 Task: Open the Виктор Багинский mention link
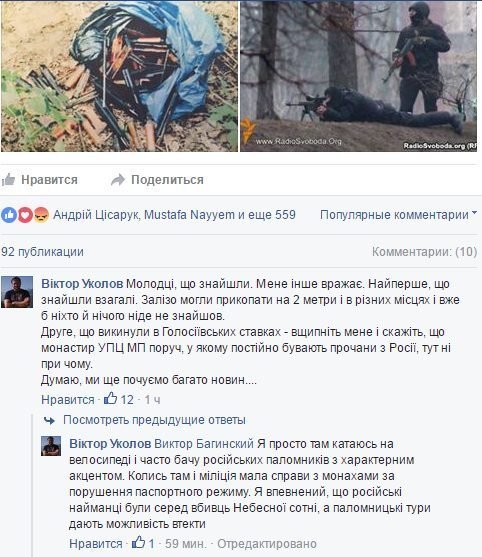(204, 444)
